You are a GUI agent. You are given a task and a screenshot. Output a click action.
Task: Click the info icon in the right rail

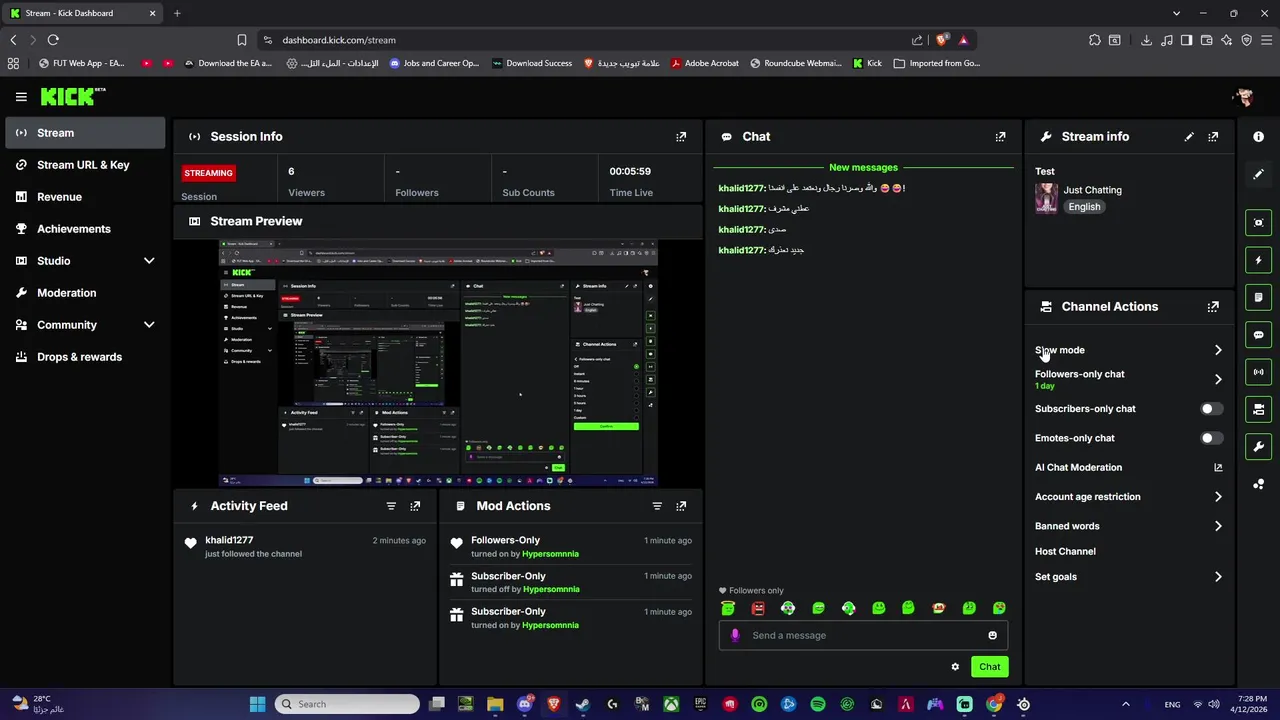click(1258, 136)
